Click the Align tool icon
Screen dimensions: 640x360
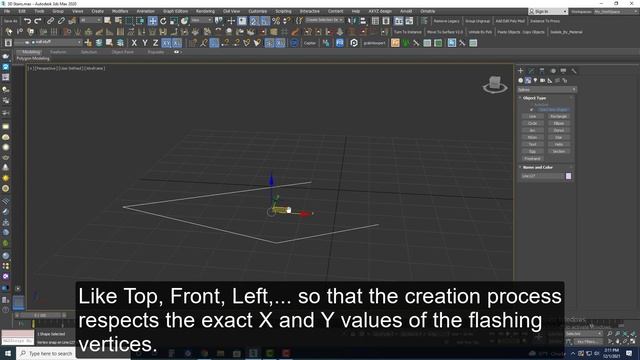click(x=362, y=20)
